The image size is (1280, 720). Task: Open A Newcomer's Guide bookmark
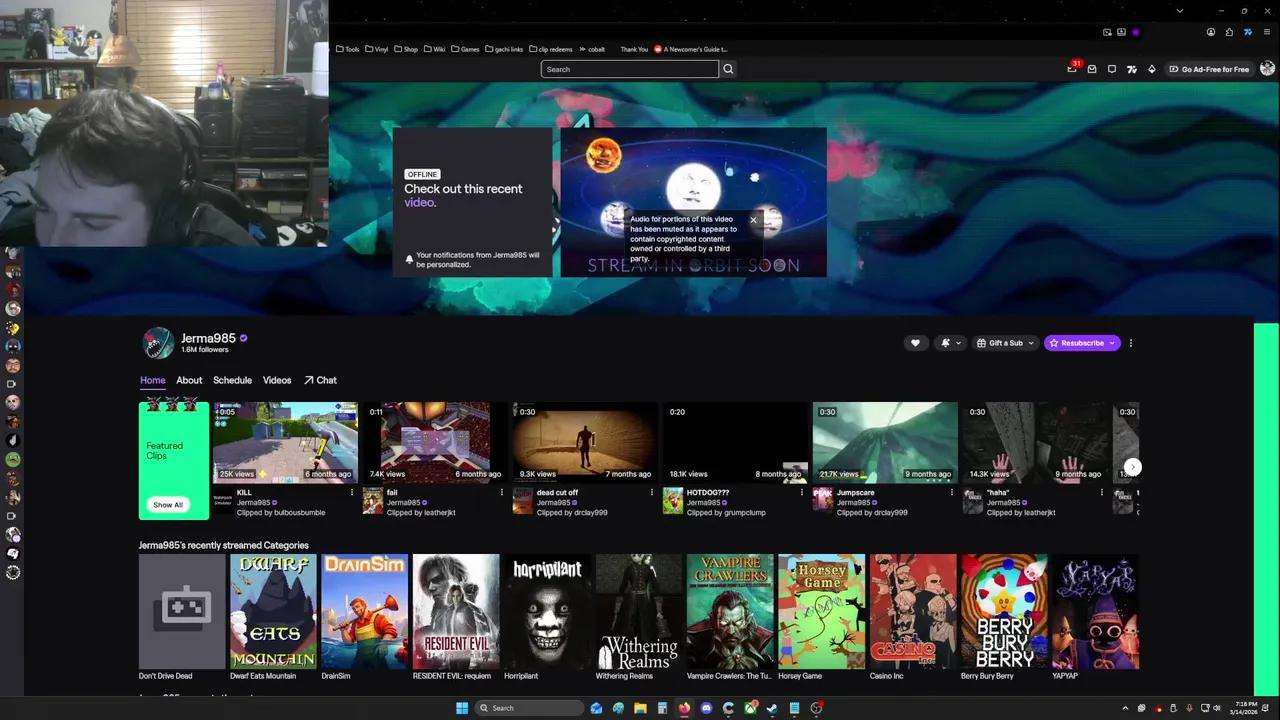691,49
